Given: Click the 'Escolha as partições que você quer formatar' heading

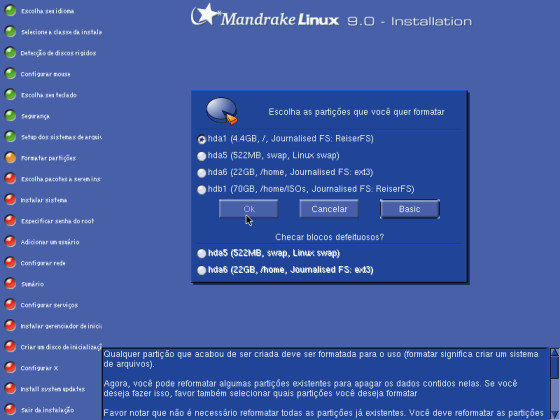Looking at the screenshot, I should [356, 112].
